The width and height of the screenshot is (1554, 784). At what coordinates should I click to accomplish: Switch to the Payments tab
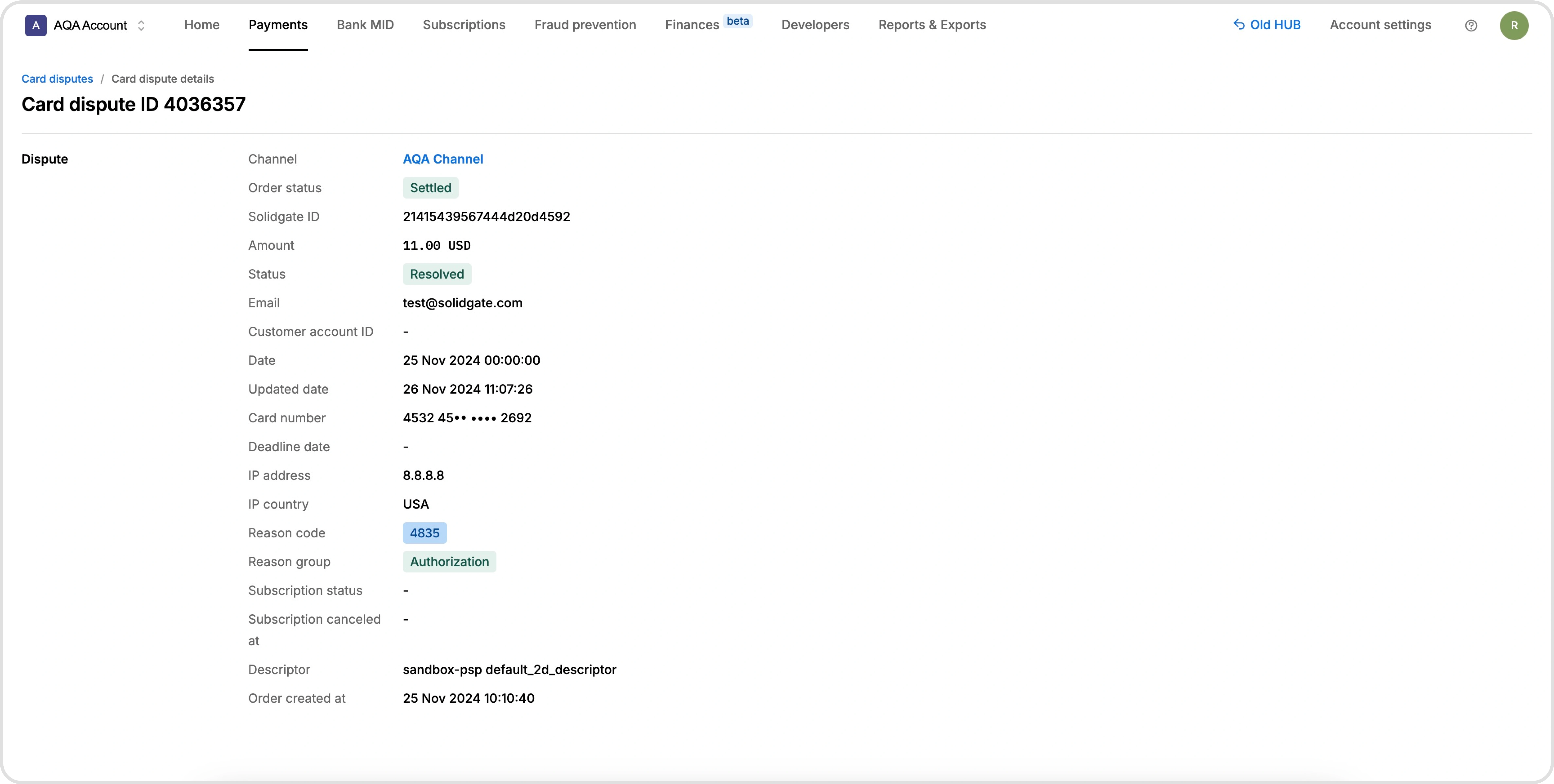tap(278, 25)
